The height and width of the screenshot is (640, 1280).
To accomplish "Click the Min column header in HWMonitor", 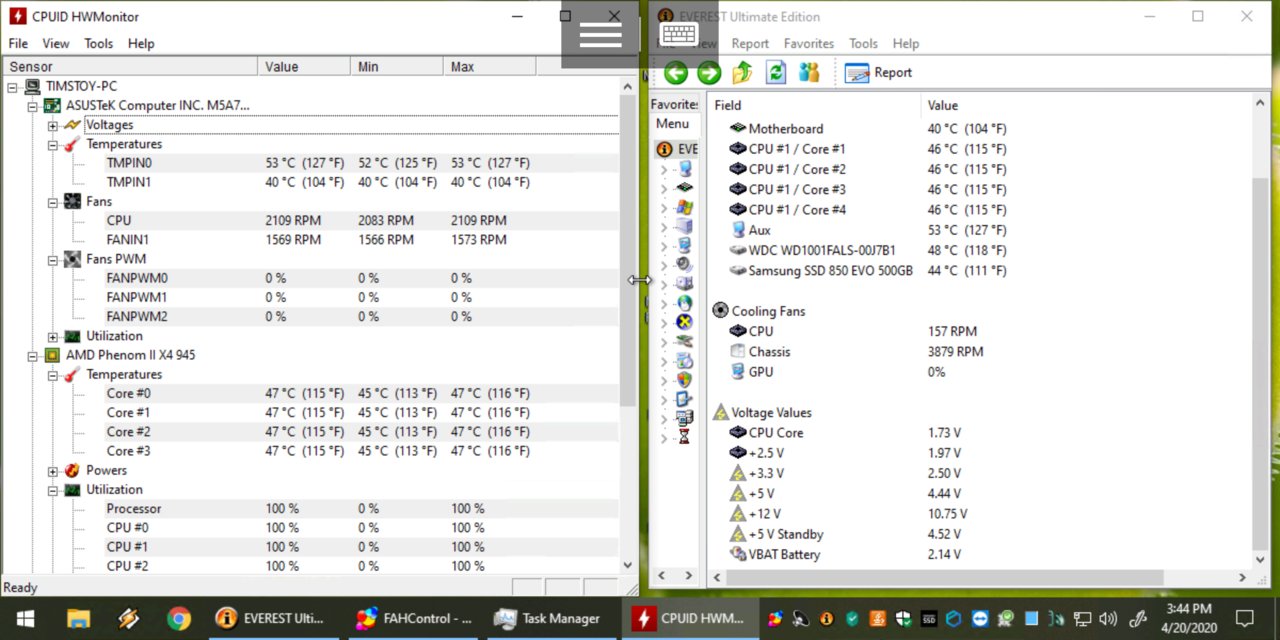I will (396, 66).
